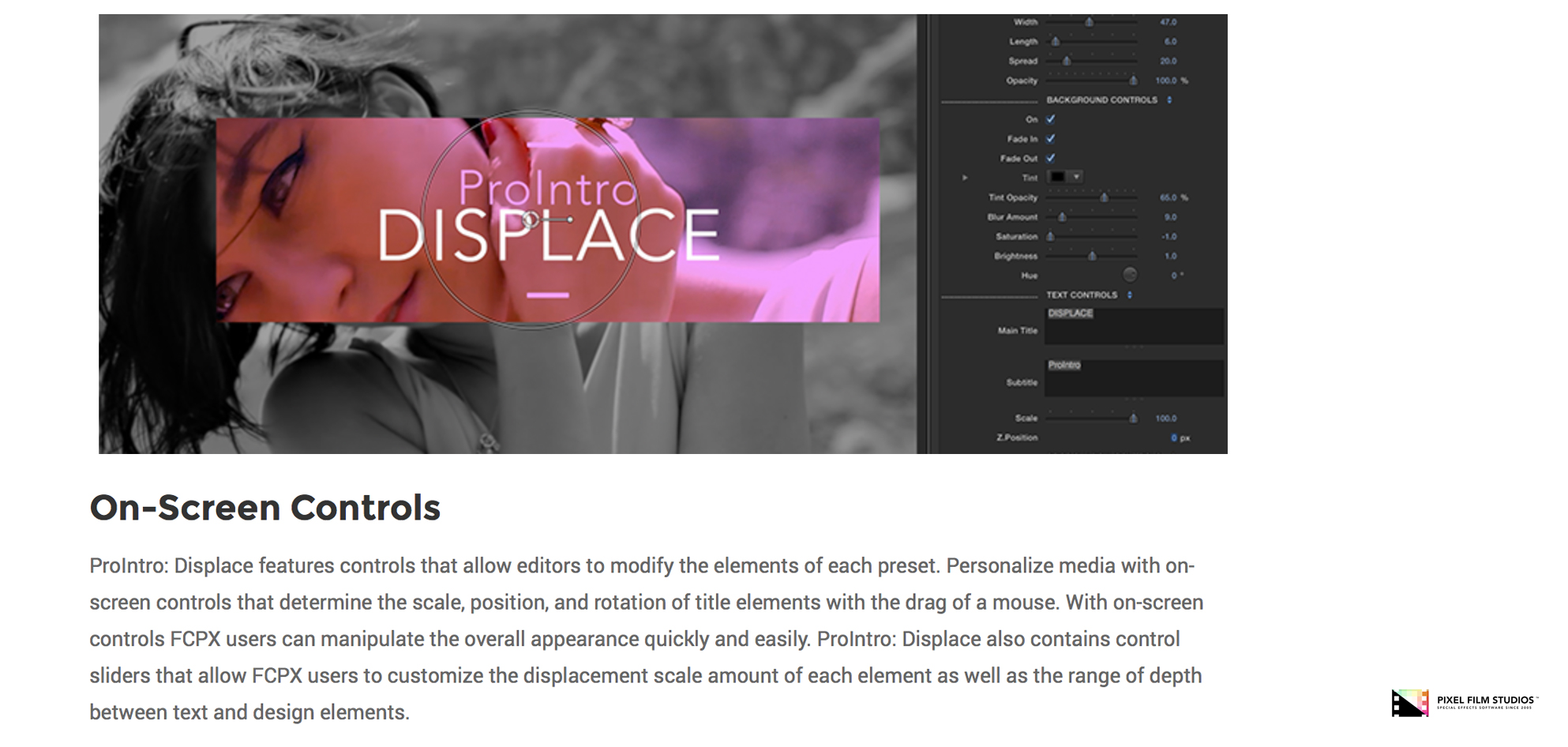The image size is (1568, 747).
Task: Click the center on-screen control handle in viewer
Action: [531, 220]
